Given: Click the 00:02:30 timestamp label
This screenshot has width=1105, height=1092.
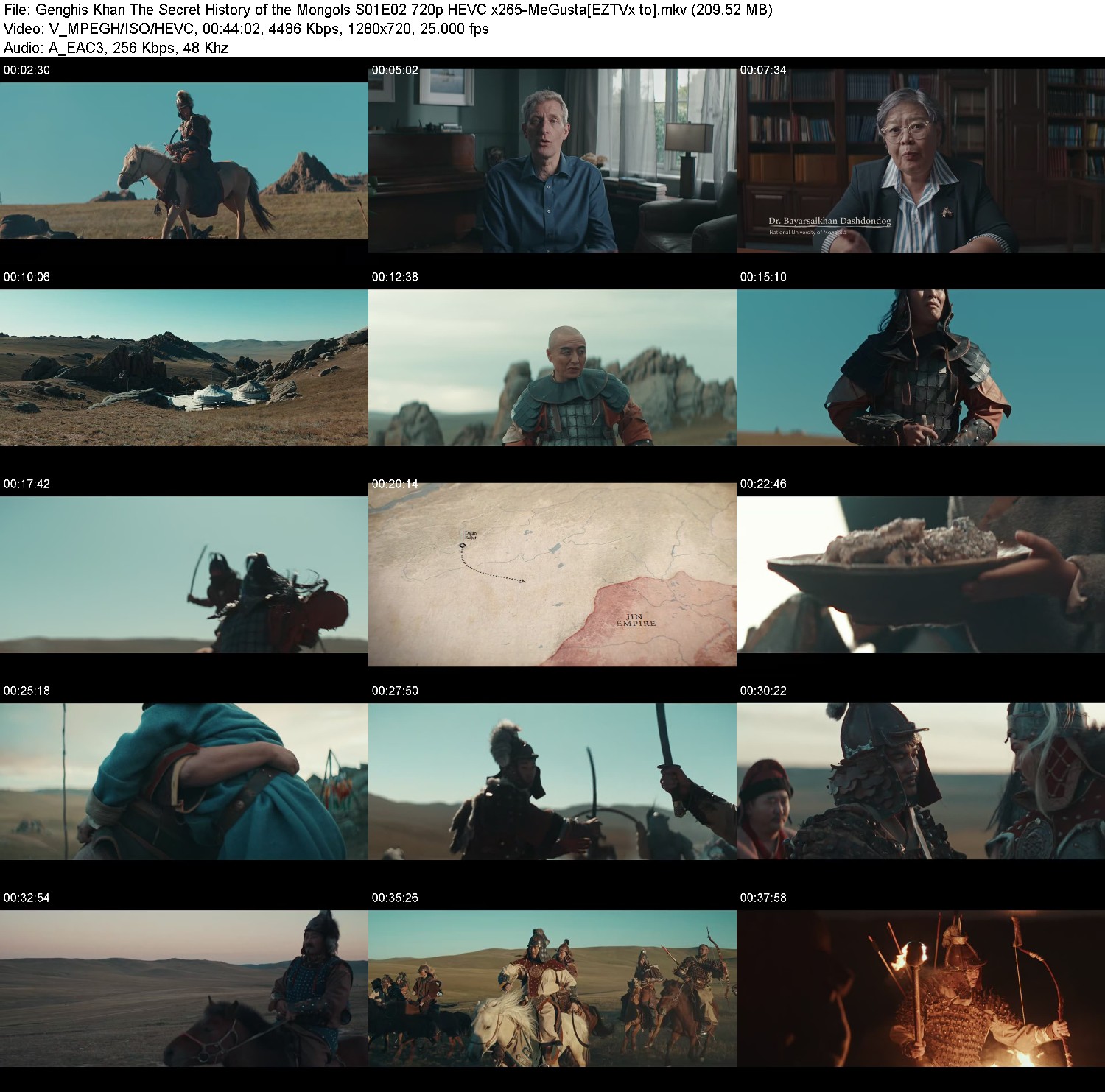Looking at the screenshot, I should [27, 70].
